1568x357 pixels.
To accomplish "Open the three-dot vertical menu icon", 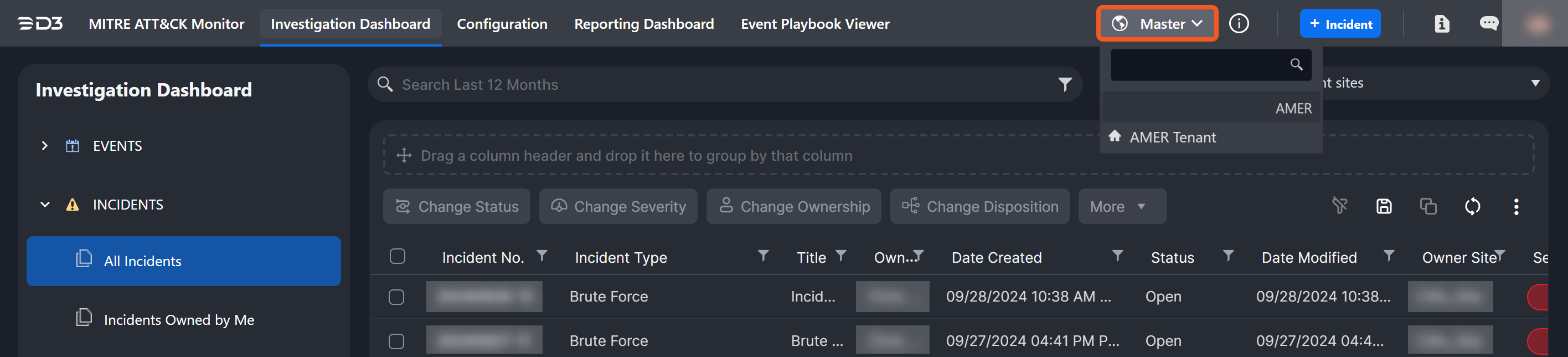I will coord(1515,207).
